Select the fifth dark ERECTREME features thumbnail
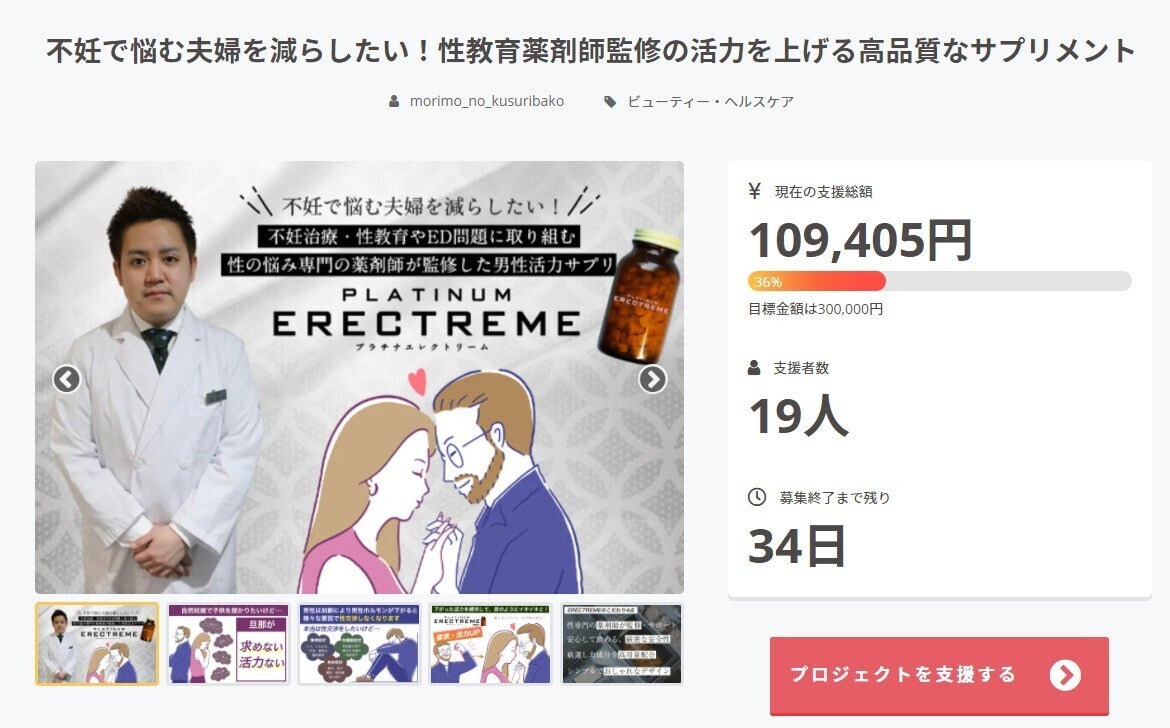The width and height of the screenshot is (1170, 728). (x=622, y=644)
